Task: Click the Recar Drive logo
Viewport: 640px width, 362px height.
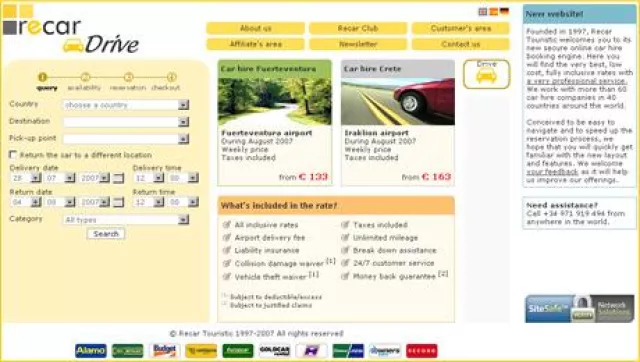Action: [x=71, y=30]
